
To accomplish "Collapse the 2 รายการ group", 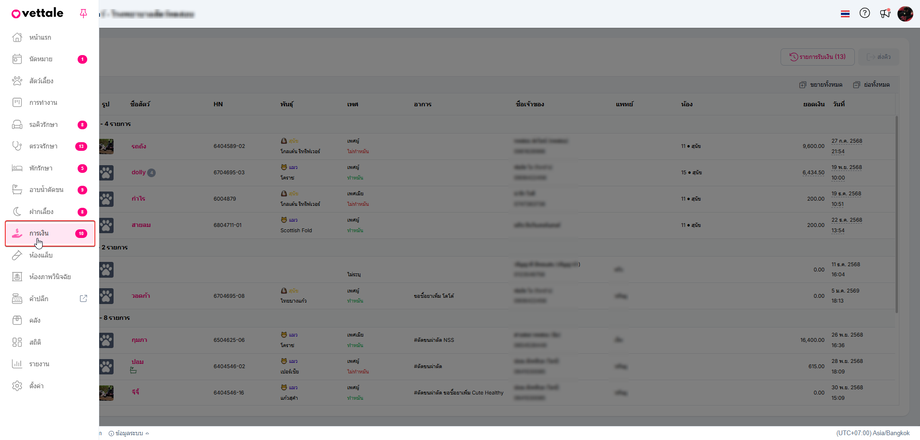I will tap(116, 248).
